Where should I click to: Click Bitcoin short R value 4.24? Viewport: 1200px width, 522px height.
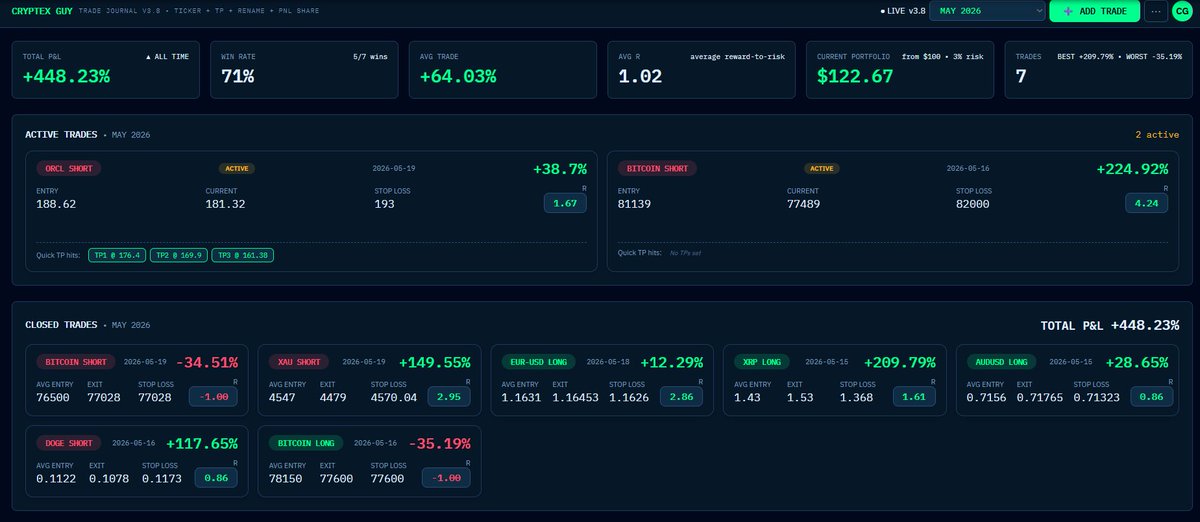(x=1147, y=203)
